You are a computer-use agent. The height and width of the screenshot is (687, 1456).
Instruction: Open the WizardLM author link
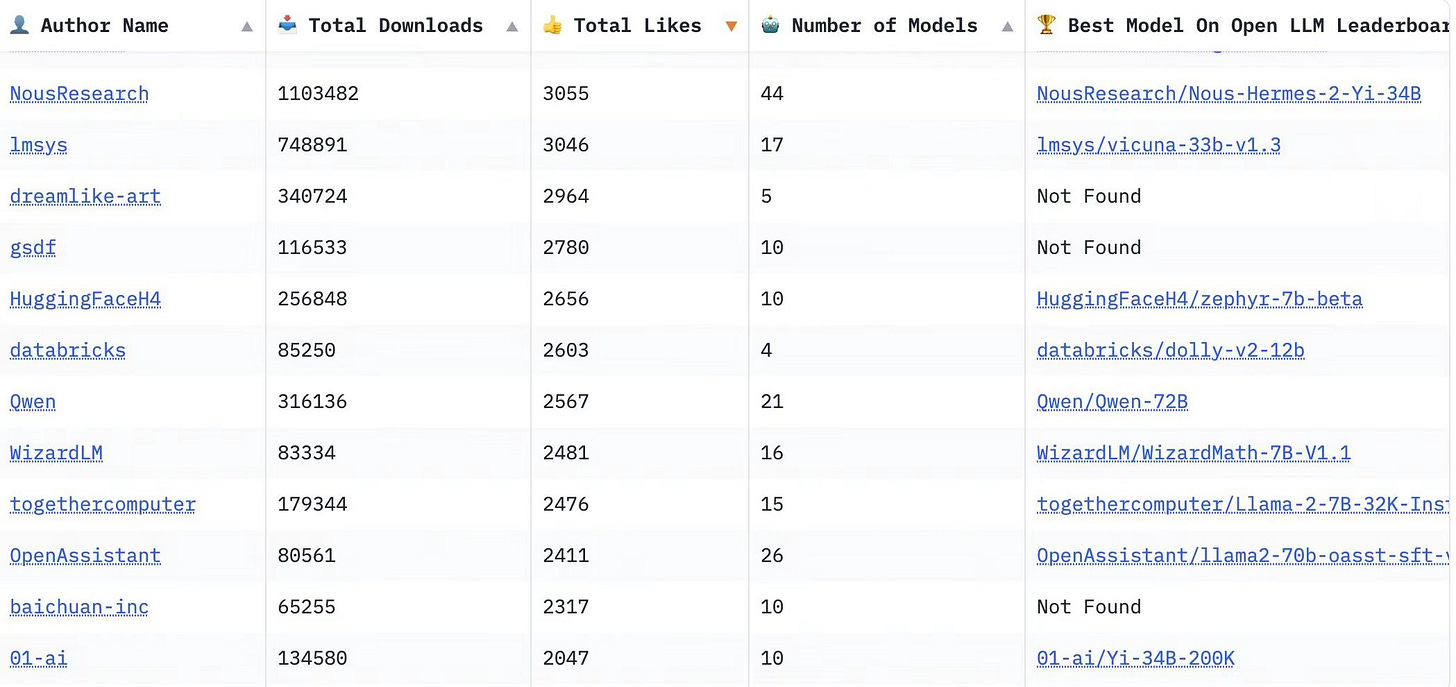pyautogui.click(x=56, y=453)
